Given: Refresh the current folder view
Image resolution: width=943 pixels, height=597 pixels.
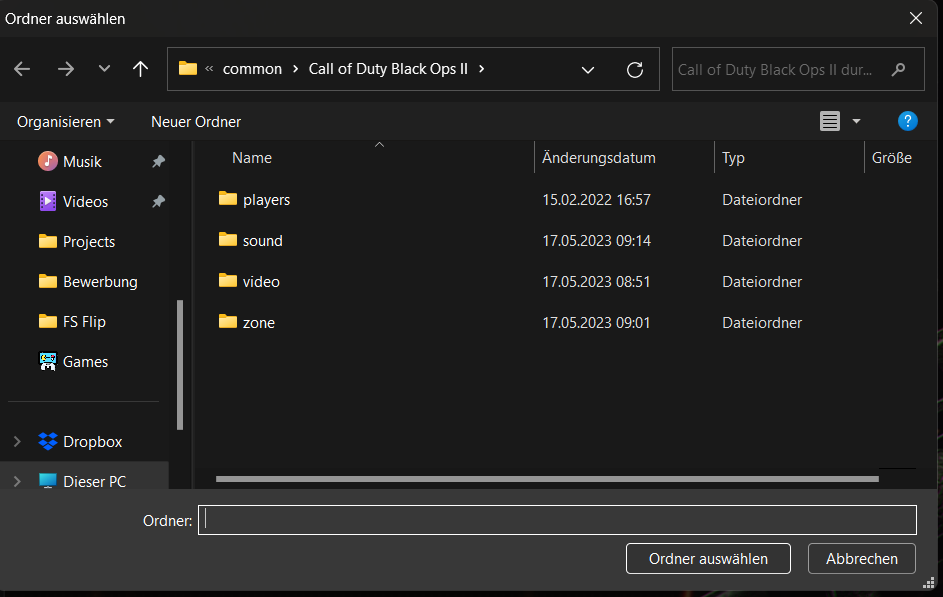Looking at the screenshot, I should pos(634,70).
